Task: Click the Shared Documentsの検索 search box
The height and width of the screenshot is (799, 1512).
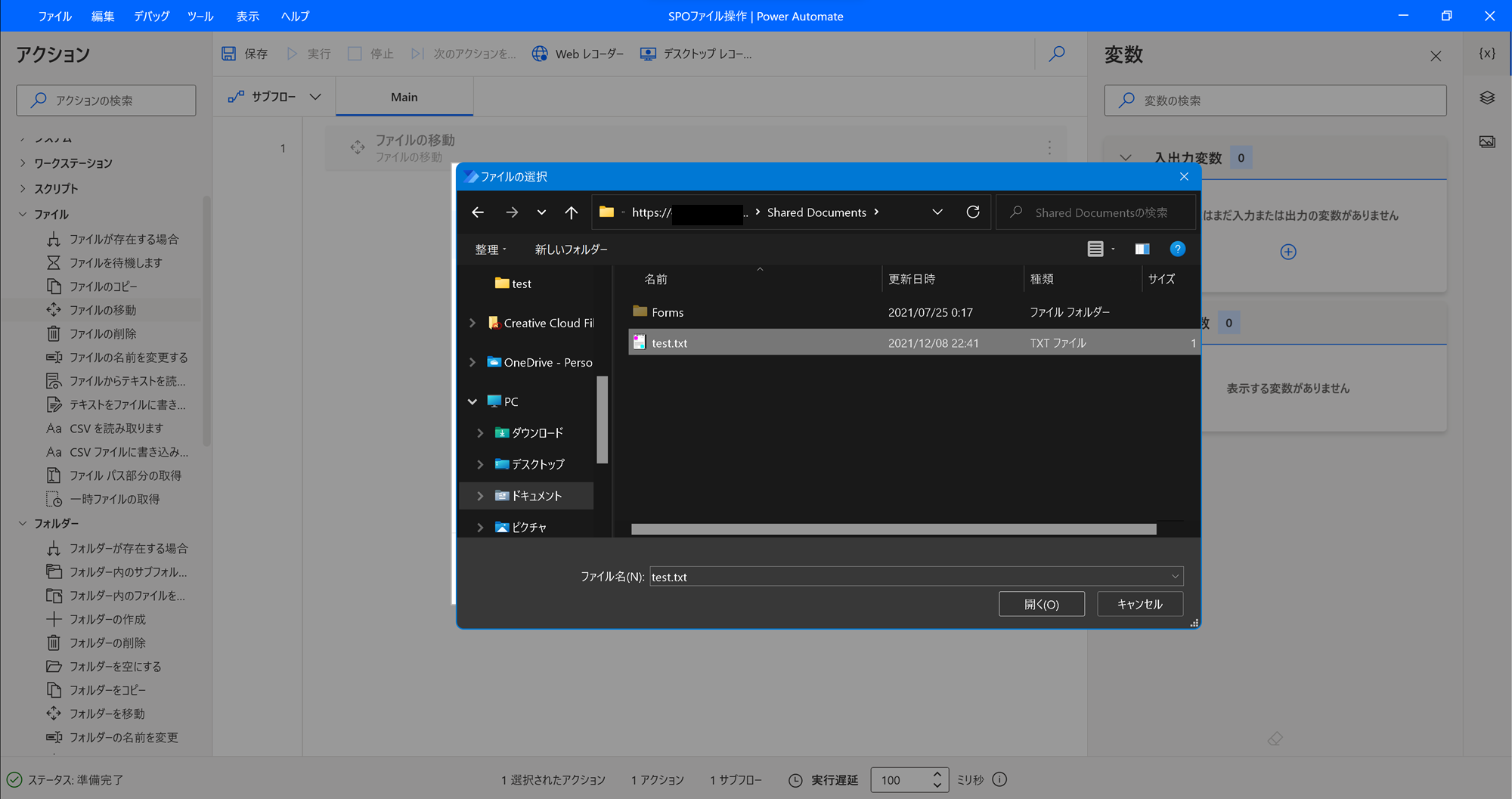Action: click(1097, 212)
